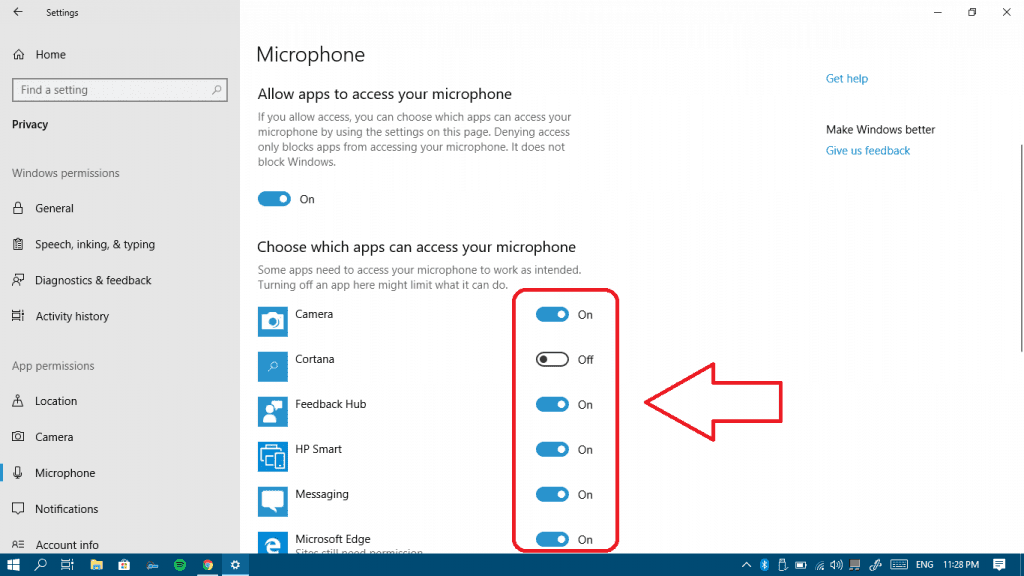Enable microphone access for Cortana
Viewport: 1024px width, 576px height.
pyautogui.click(x=552, y=360)
